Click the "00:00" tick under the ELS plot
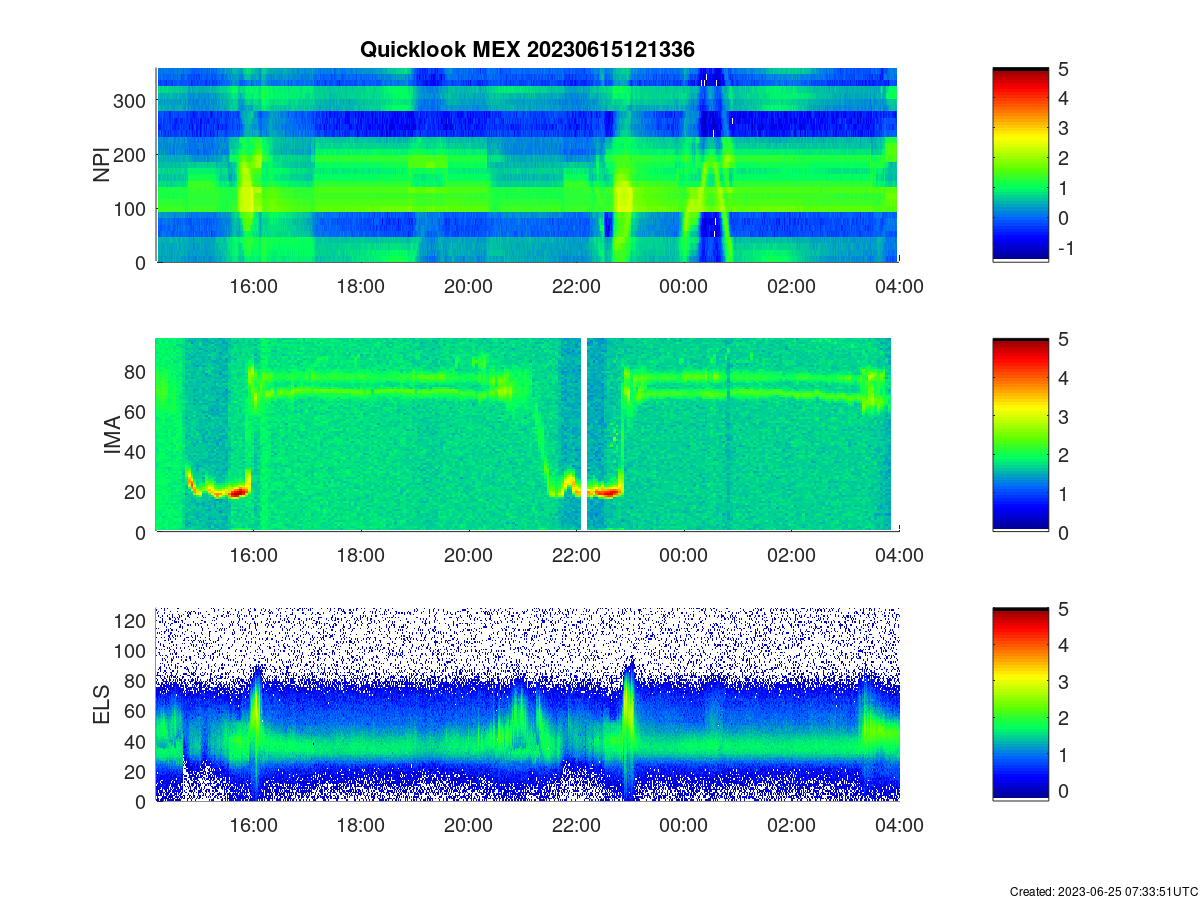This screenshot has width=1200, height=900. point(684,827)
